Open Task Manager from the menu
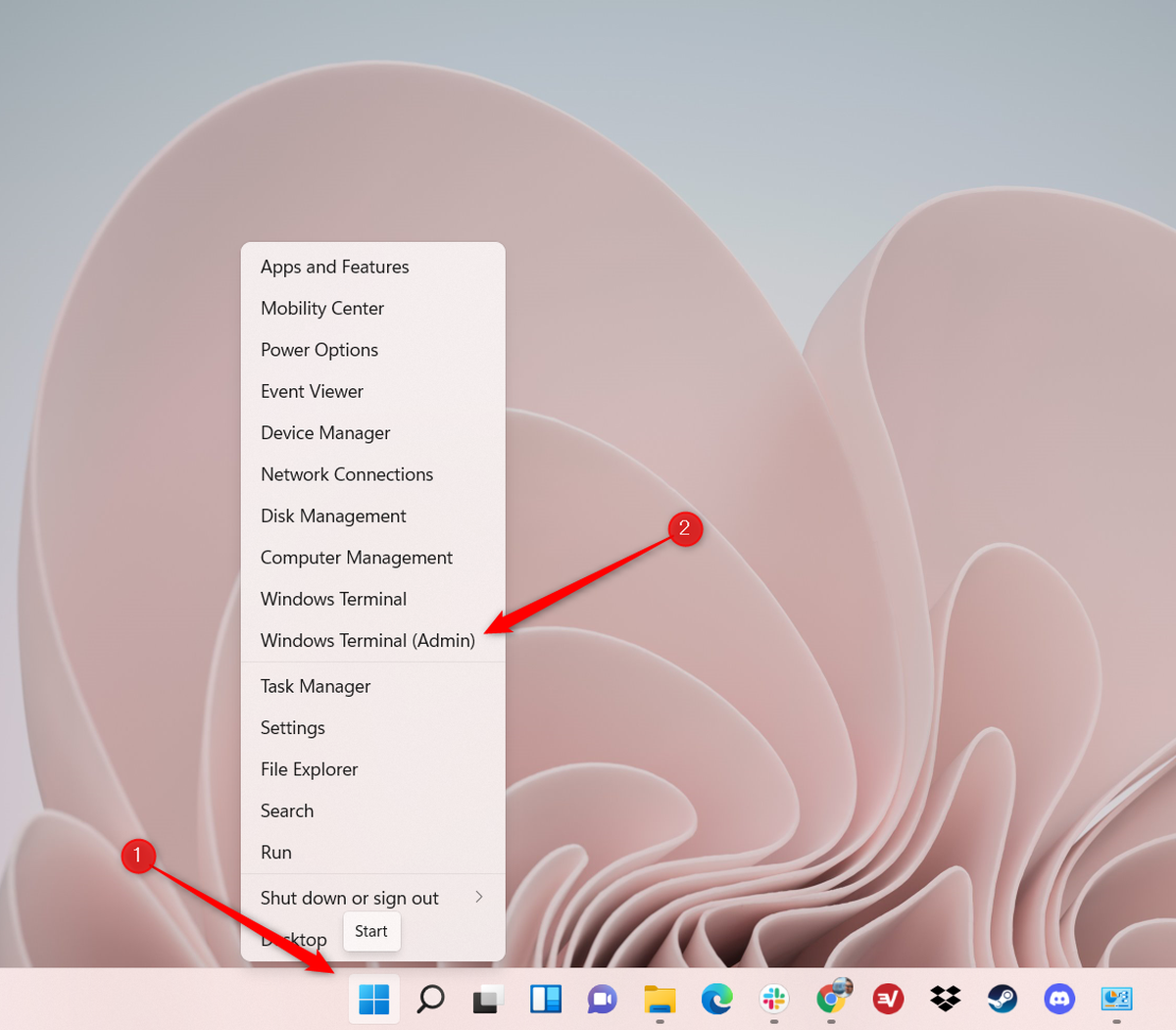The image size is (1176, 1030). (x=373, y=686)
